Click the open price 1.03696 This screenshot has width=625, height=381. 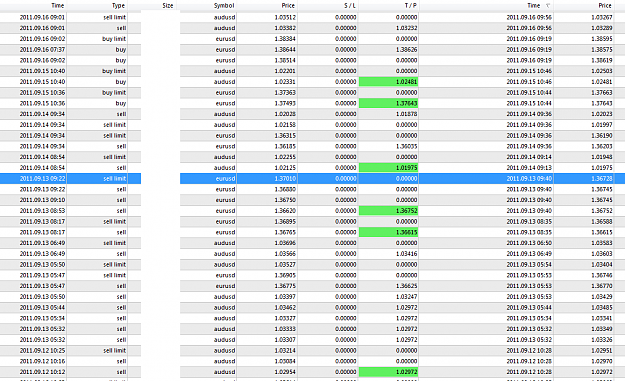(285, 243)
